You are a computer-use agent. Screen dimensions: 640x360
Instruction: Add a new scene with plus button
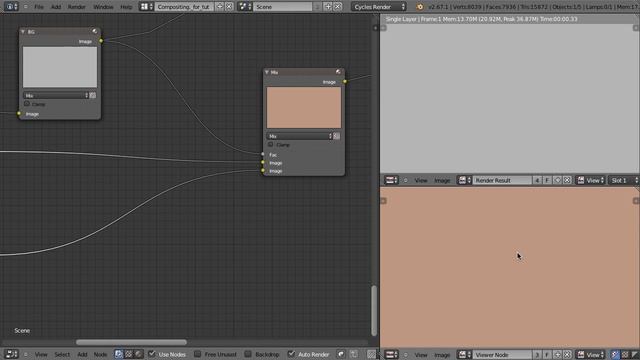tap(328, 7)
